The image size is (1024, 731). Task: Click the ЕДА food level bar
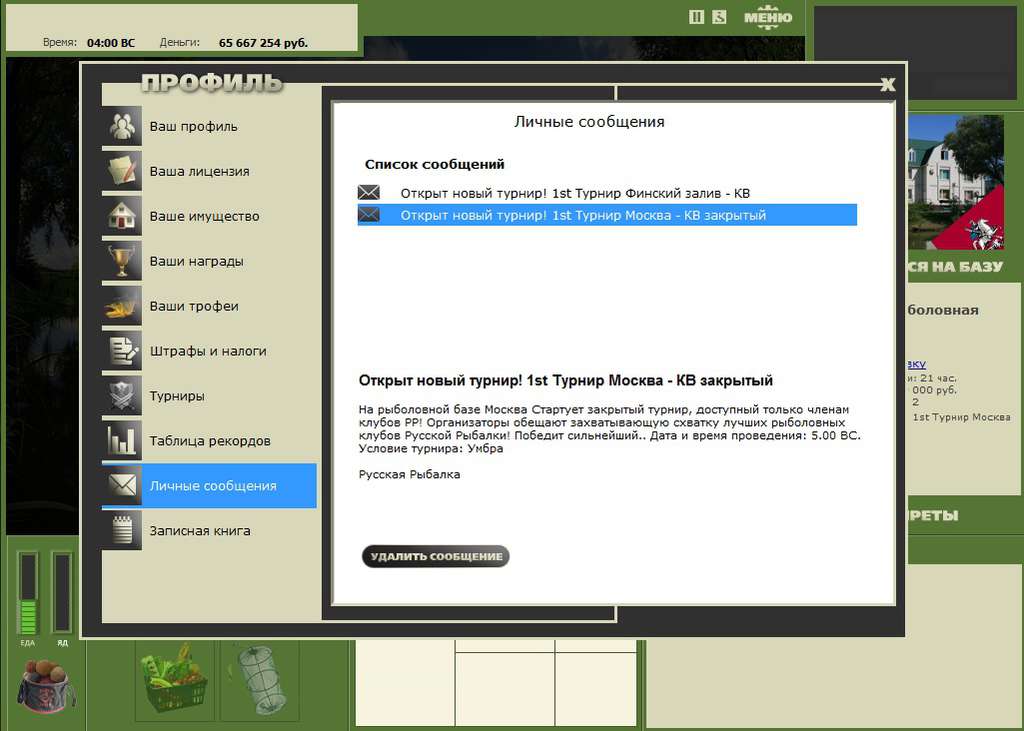coord(28,593)
